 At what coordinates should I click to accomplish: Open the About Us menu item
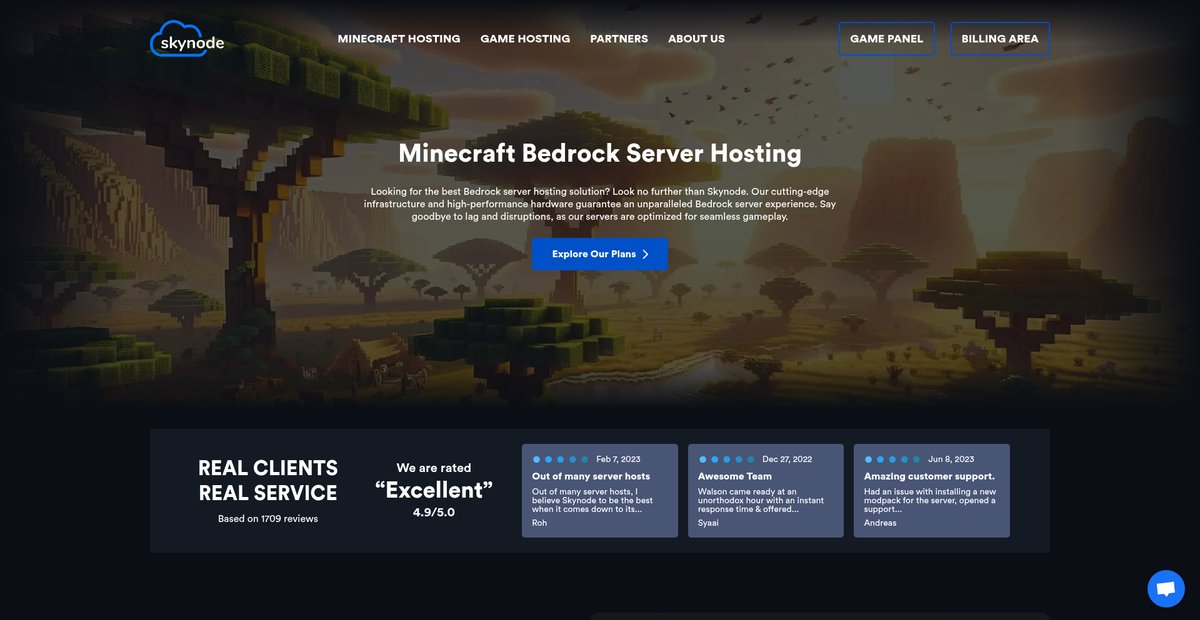coord(696,39)
